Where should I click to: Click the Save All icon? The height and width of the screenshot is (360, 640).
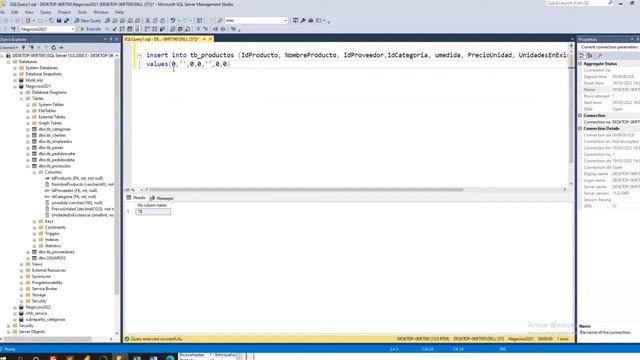[x=67, y=20]
